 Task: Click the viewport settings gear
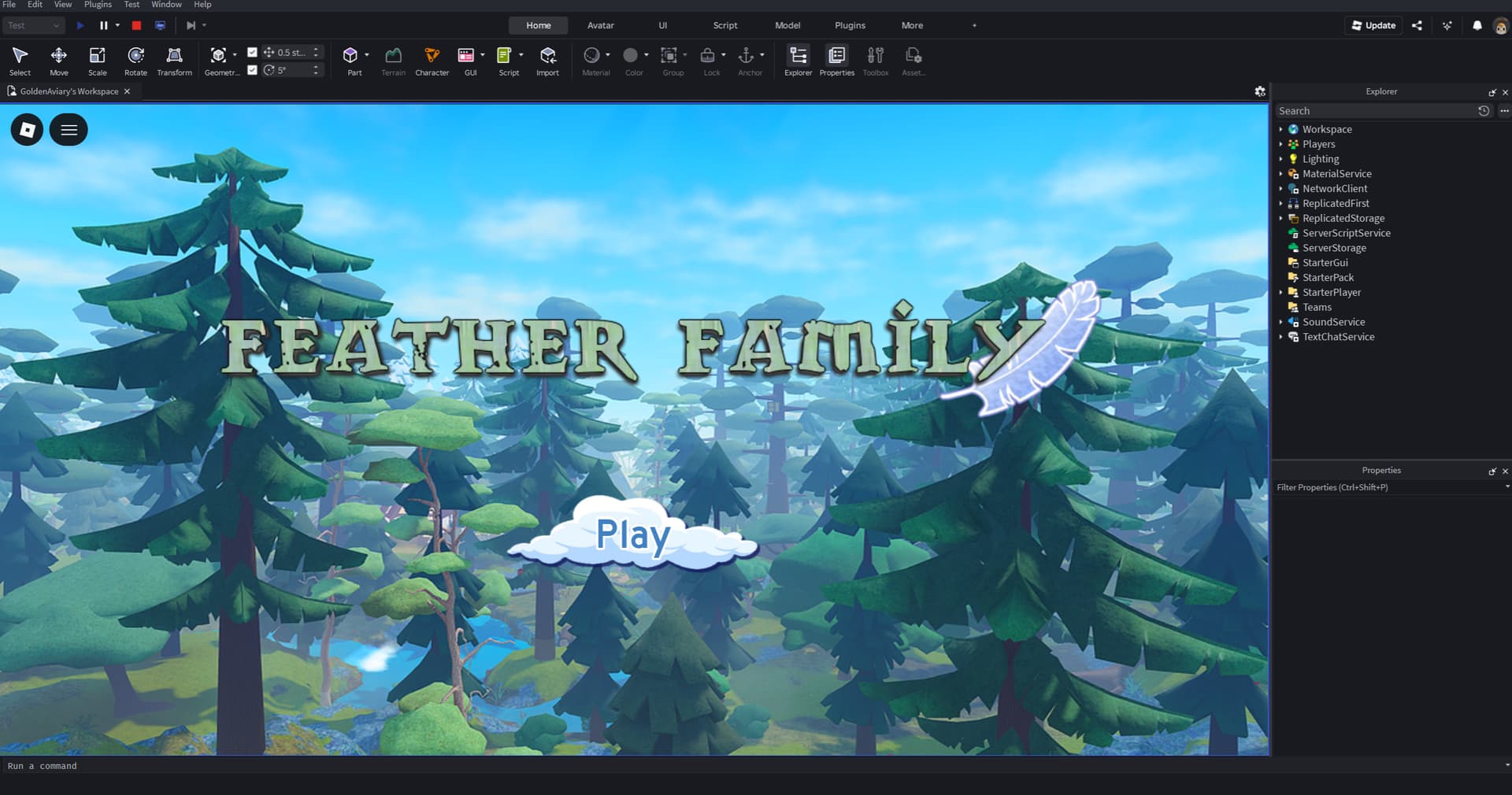1260,91
